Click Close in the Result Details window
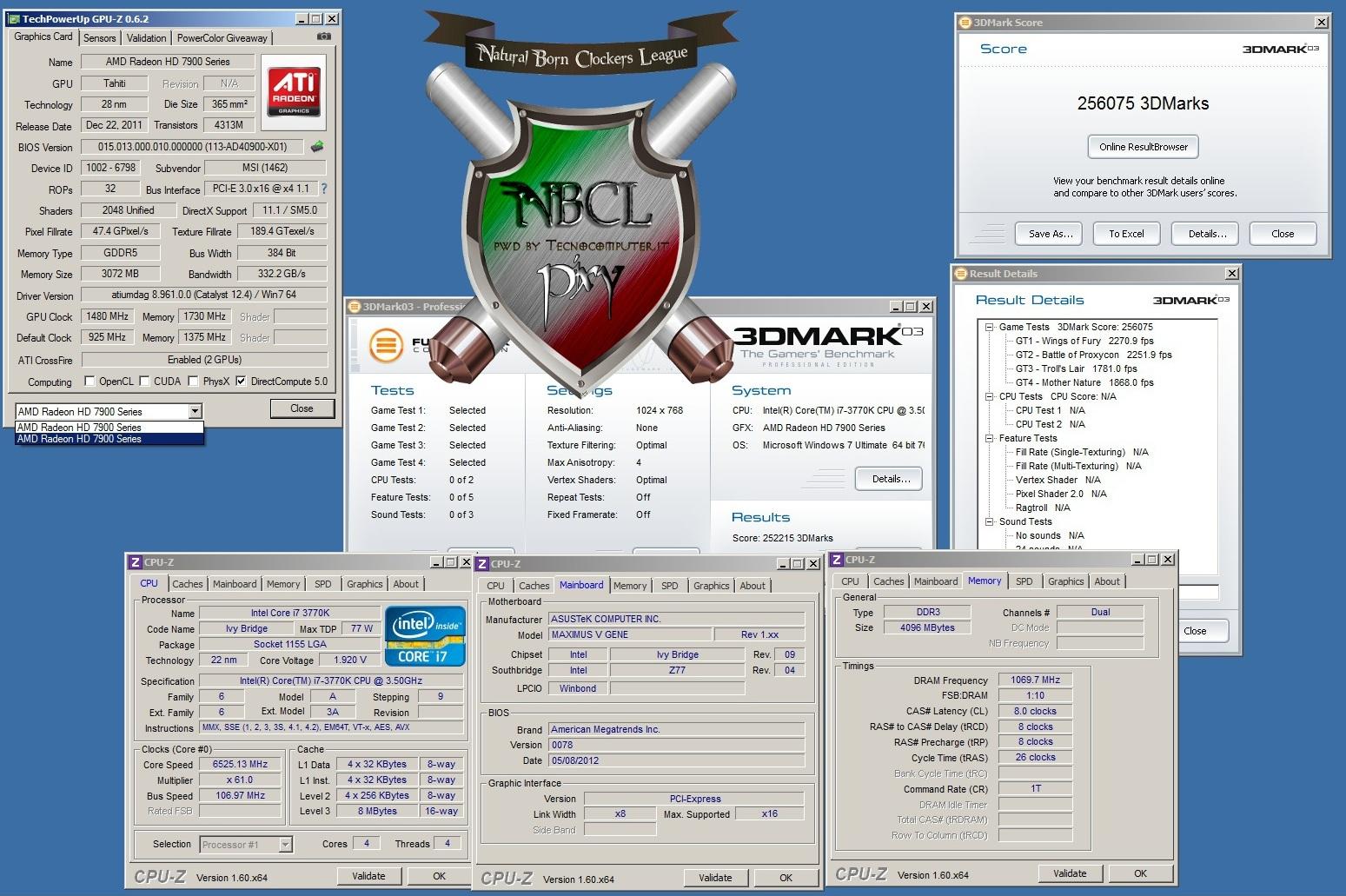The width and height of the screenshot is (1346, 896). coord(1195,631)
